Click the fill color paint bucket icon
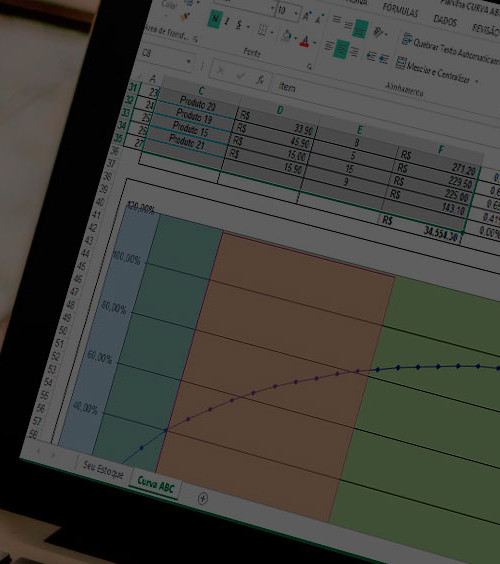 [287, 36]
